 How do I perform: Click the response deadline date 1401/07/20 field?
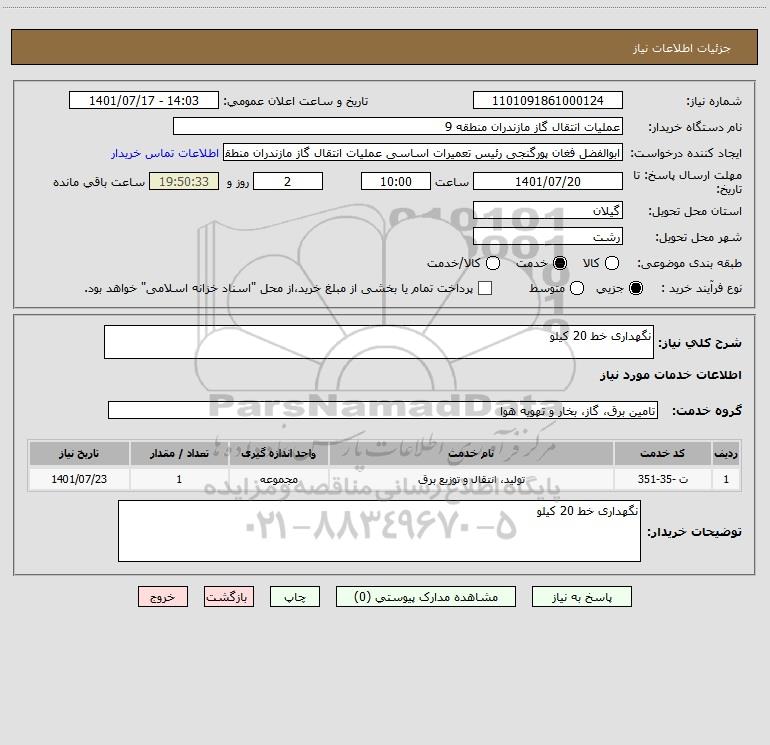pyautogui.click(x=548, y=181)
